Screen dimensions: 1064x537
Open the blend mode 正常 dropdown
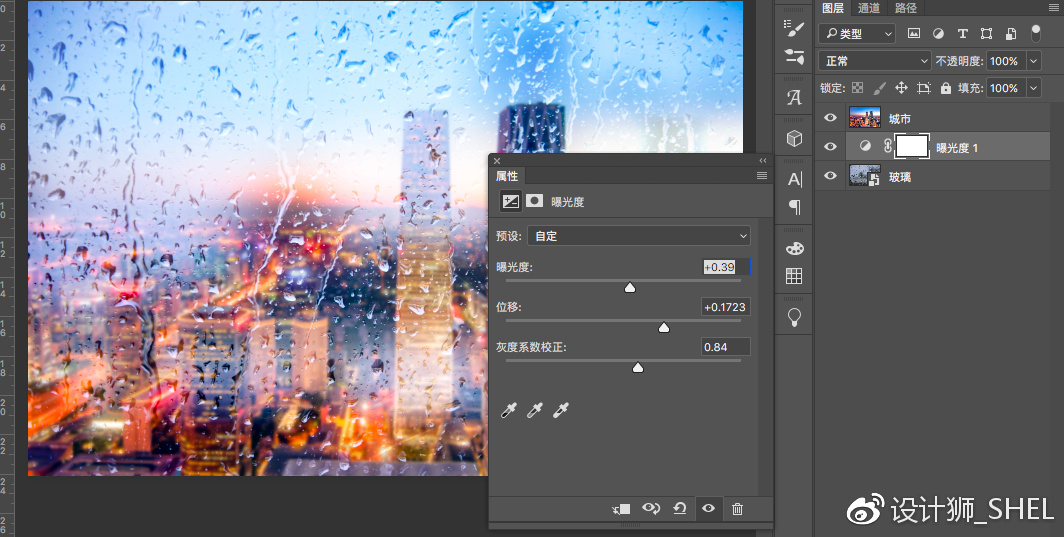click(x=874, y=61)
